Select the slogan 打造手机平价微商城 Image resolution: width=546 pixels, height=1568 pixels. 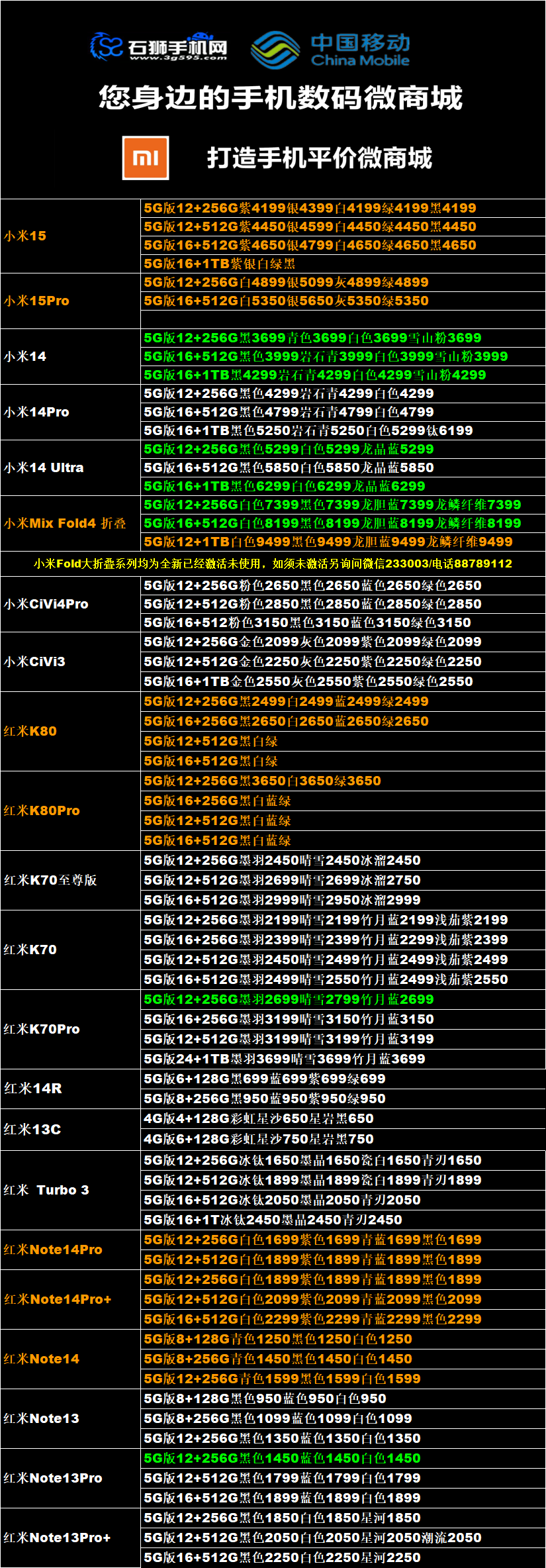click(x=320, y=158)
